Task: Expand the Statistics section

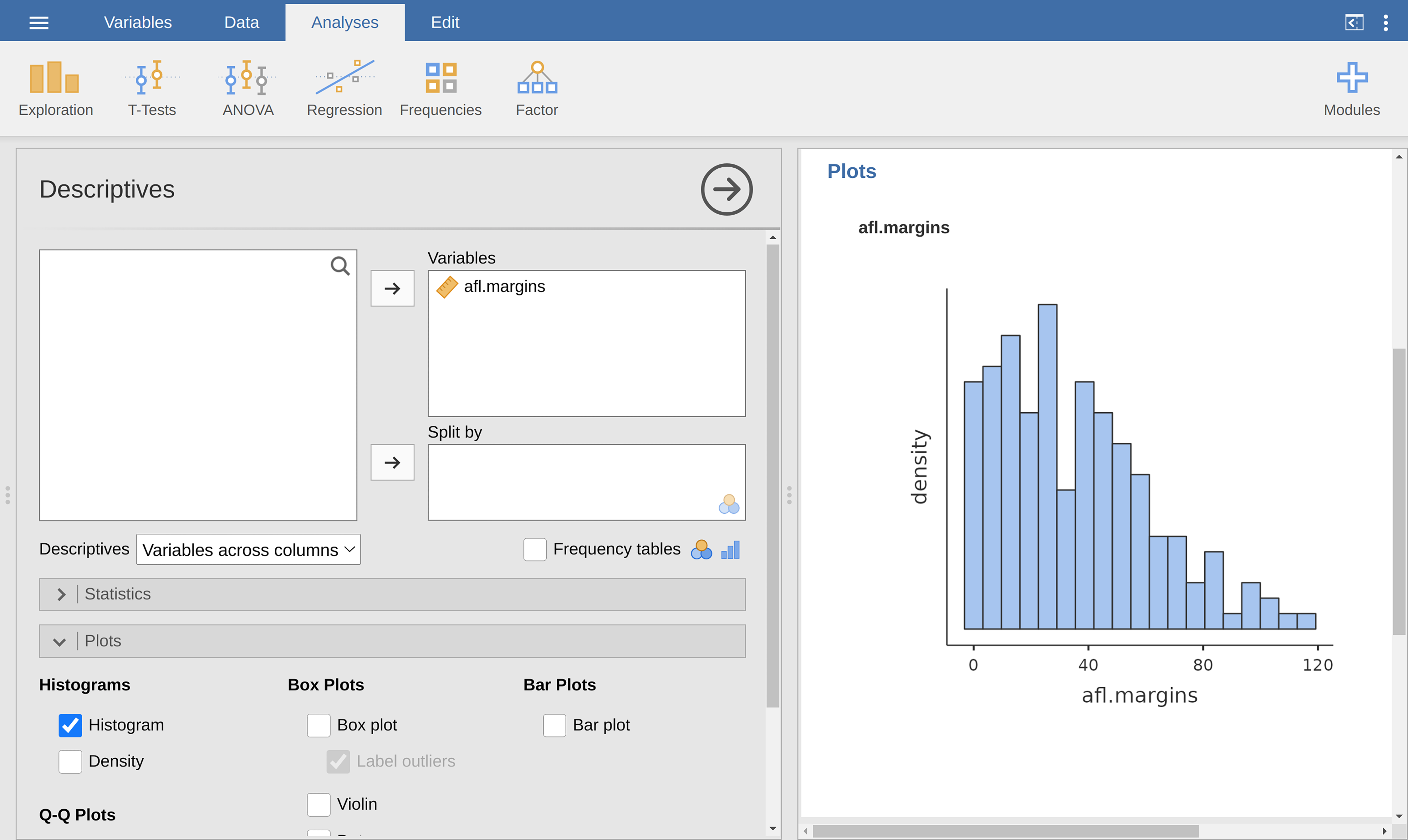Action: 392,594
